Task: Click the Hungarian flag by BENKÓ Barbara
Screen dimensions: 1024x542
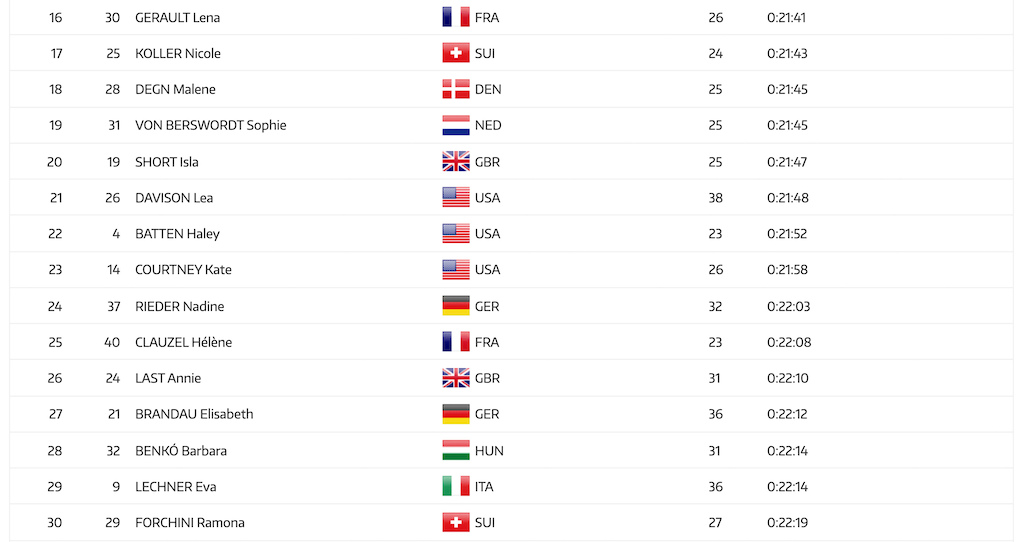Action: tap(456, 450)
